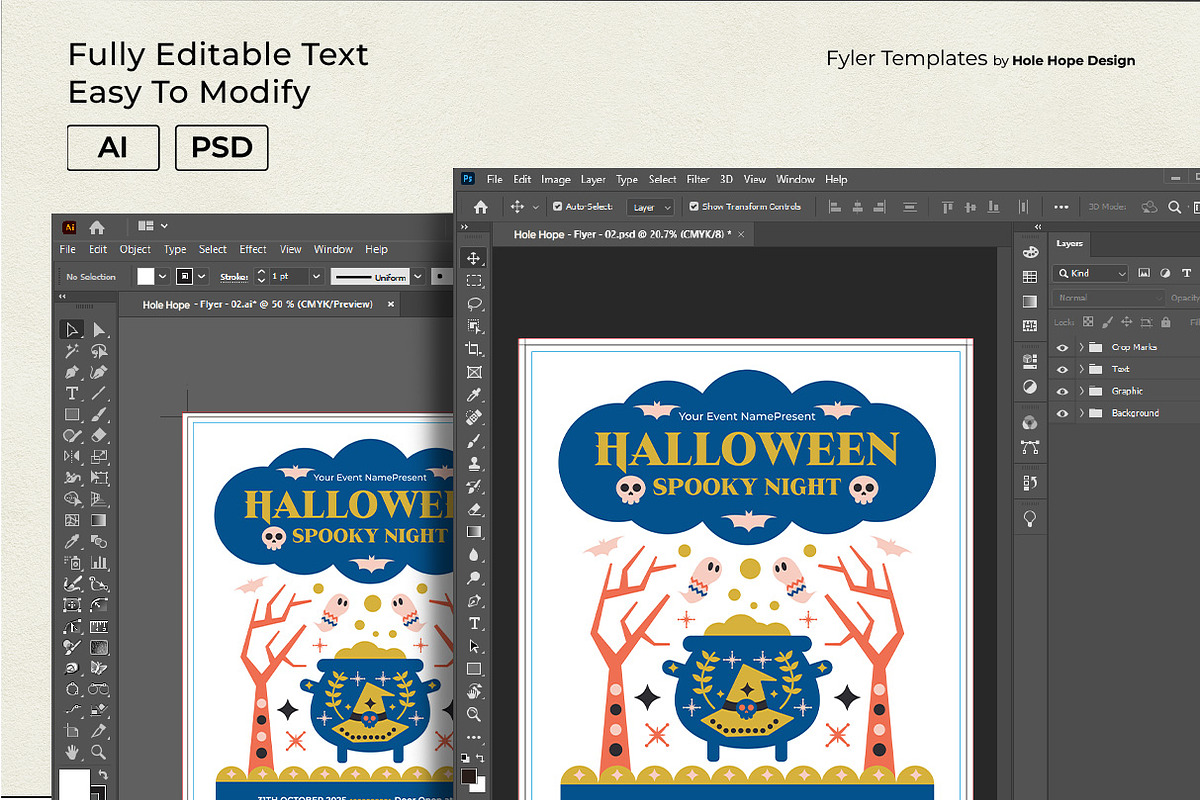The width and height of the screenshot is (1200, 800).
Task: Select the Direct Selection tool in Illustrator
Action: [x=99, y=329]
